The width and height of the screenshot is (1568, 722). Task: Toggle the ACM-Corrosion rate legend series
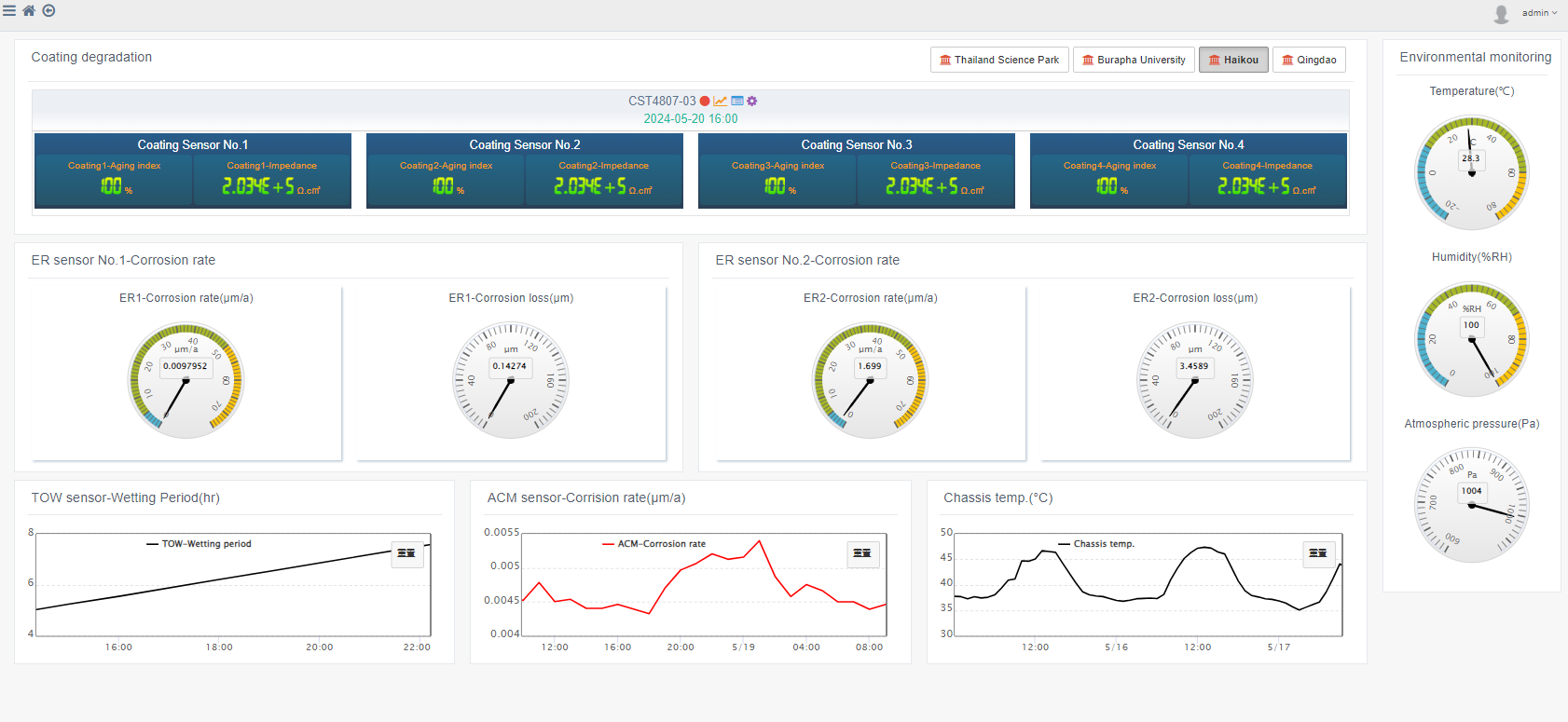[653, 544]
